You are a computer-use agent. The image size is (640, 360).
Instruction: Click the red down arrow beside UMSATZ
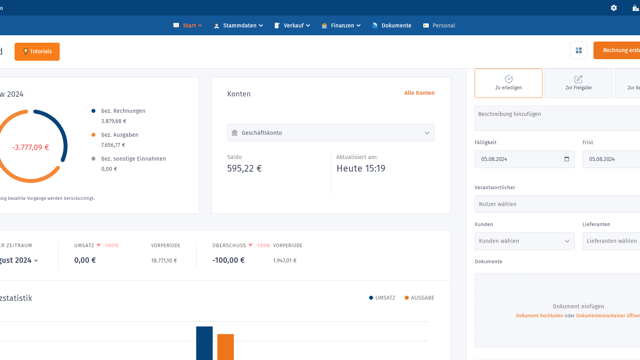(x=98, y=245)
